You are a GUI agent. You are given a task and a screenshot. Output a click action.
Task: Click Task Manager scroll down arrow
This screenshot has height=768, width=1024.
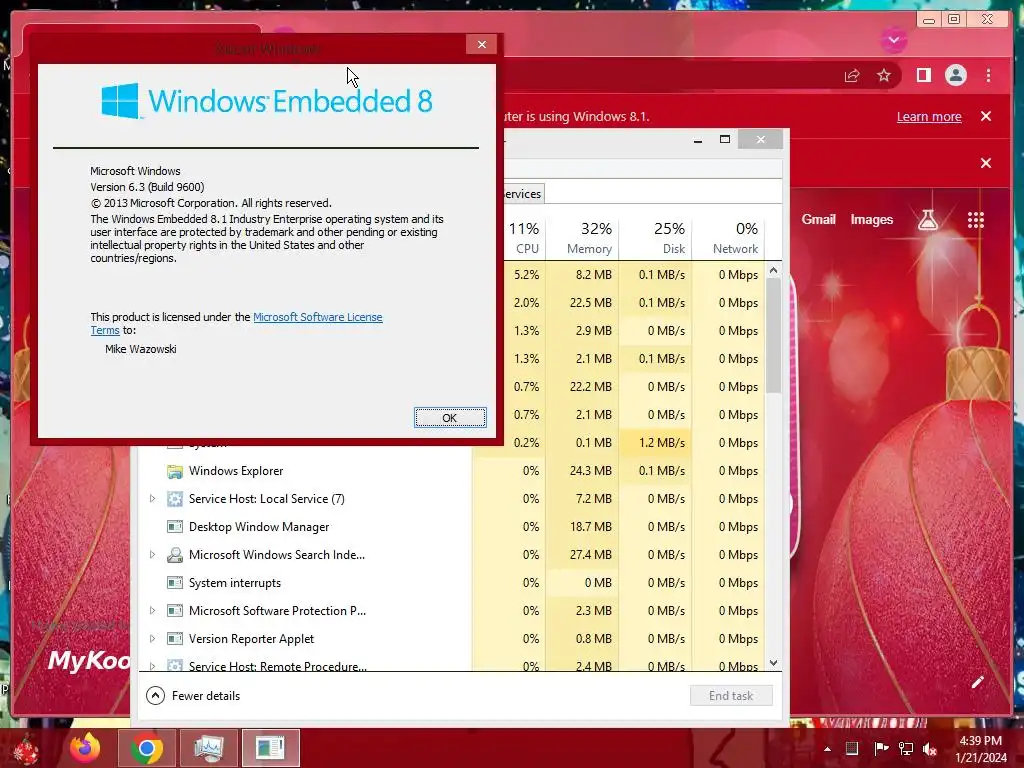[x=773, y=663]
